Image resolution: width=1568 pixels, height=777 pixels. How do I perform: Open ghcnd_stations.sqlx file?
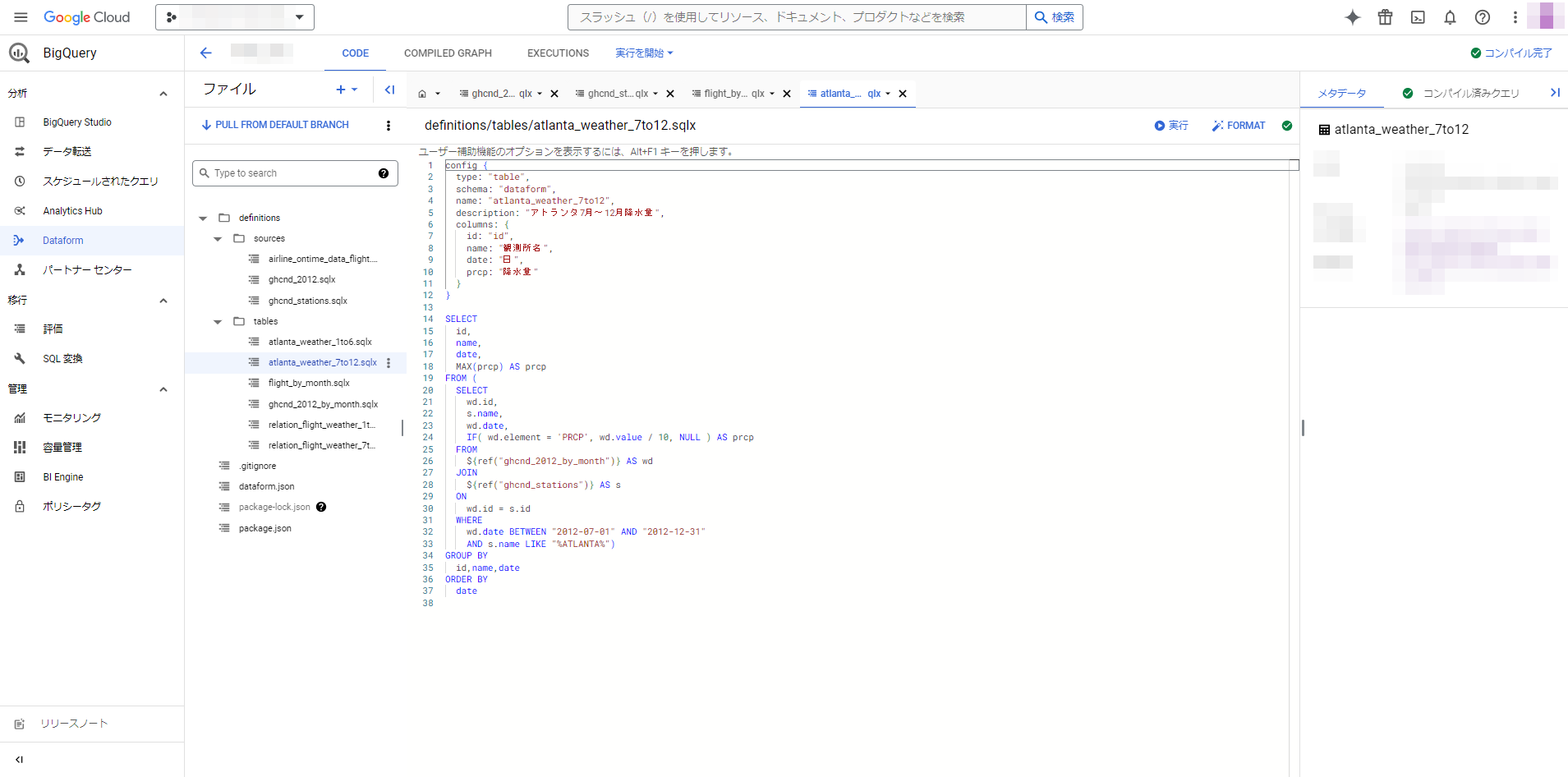308,301
